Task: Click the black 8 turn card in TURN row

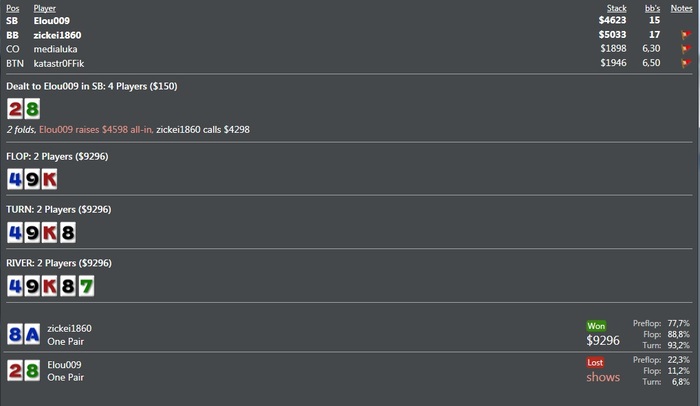Action: pyautogui.click(x=68, y=233)
